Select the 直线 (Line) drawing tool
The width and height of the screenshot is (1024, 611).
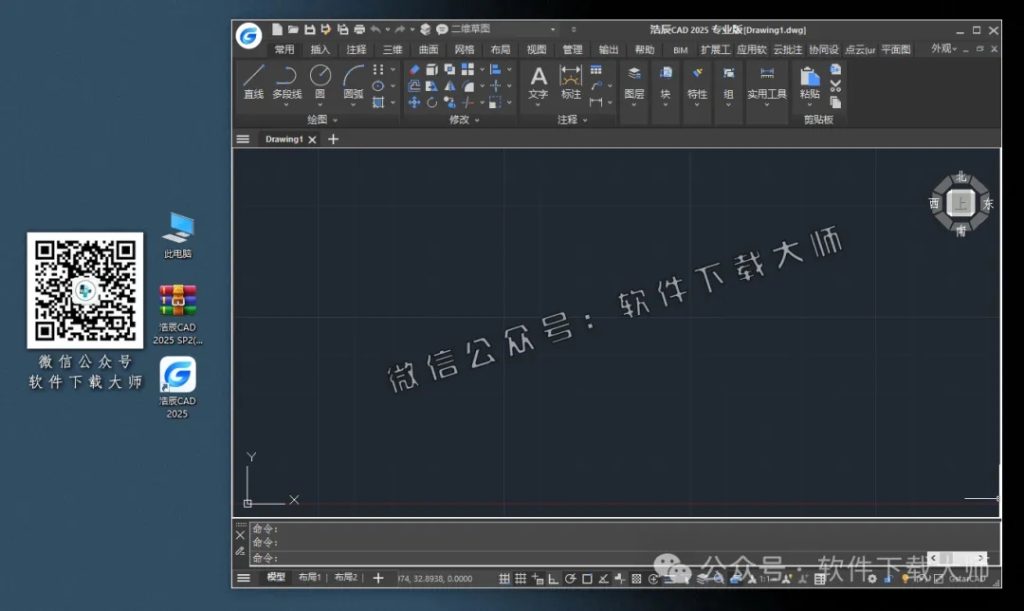coord(254,81)
